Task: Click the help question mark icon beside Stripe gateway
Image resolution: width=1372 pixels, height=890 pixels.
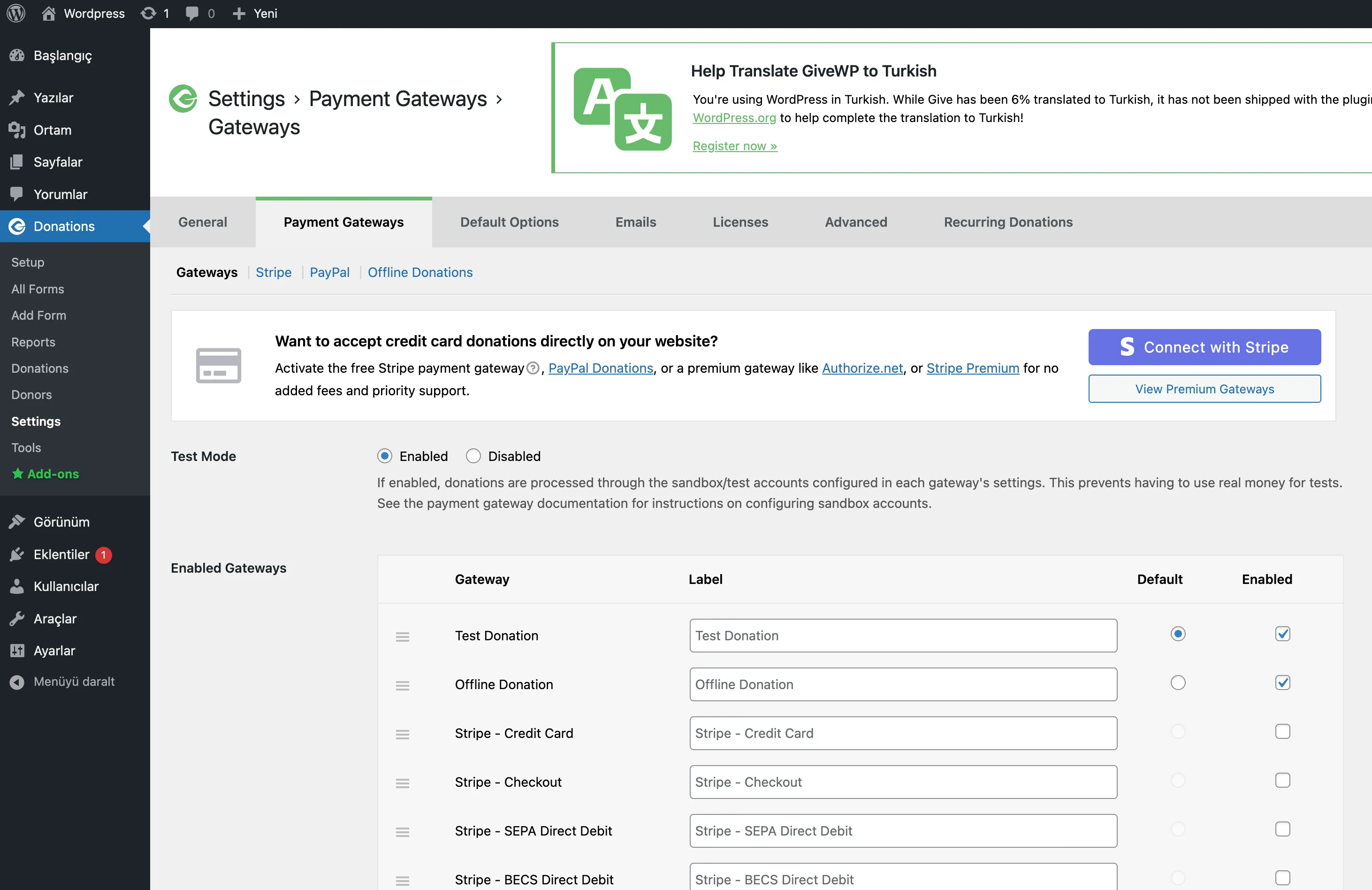Action: [x=533, y=368]
